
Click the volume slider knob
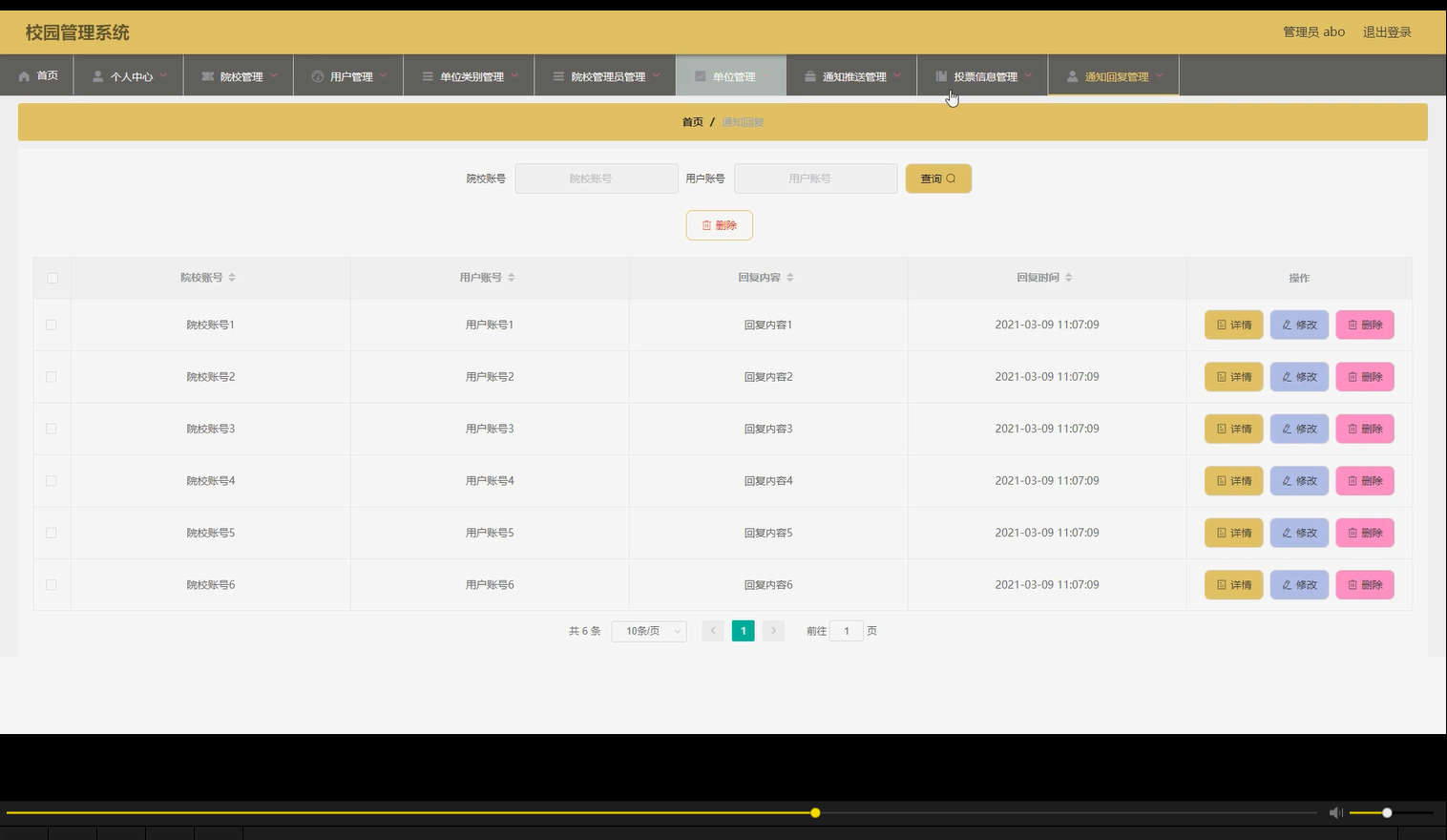[x=1387, y=812]
